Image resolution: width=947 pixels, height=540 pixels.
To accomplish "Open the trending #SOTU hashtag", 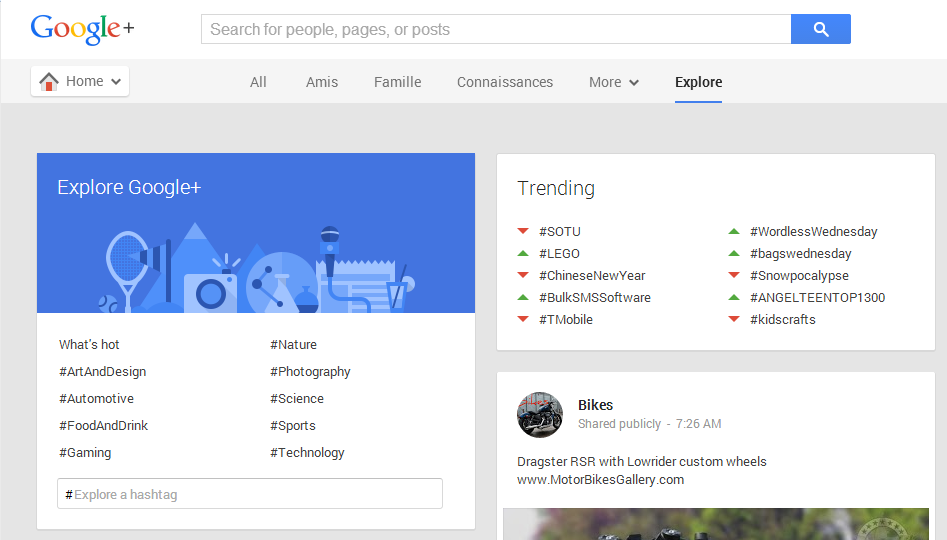I will [560, 231].
